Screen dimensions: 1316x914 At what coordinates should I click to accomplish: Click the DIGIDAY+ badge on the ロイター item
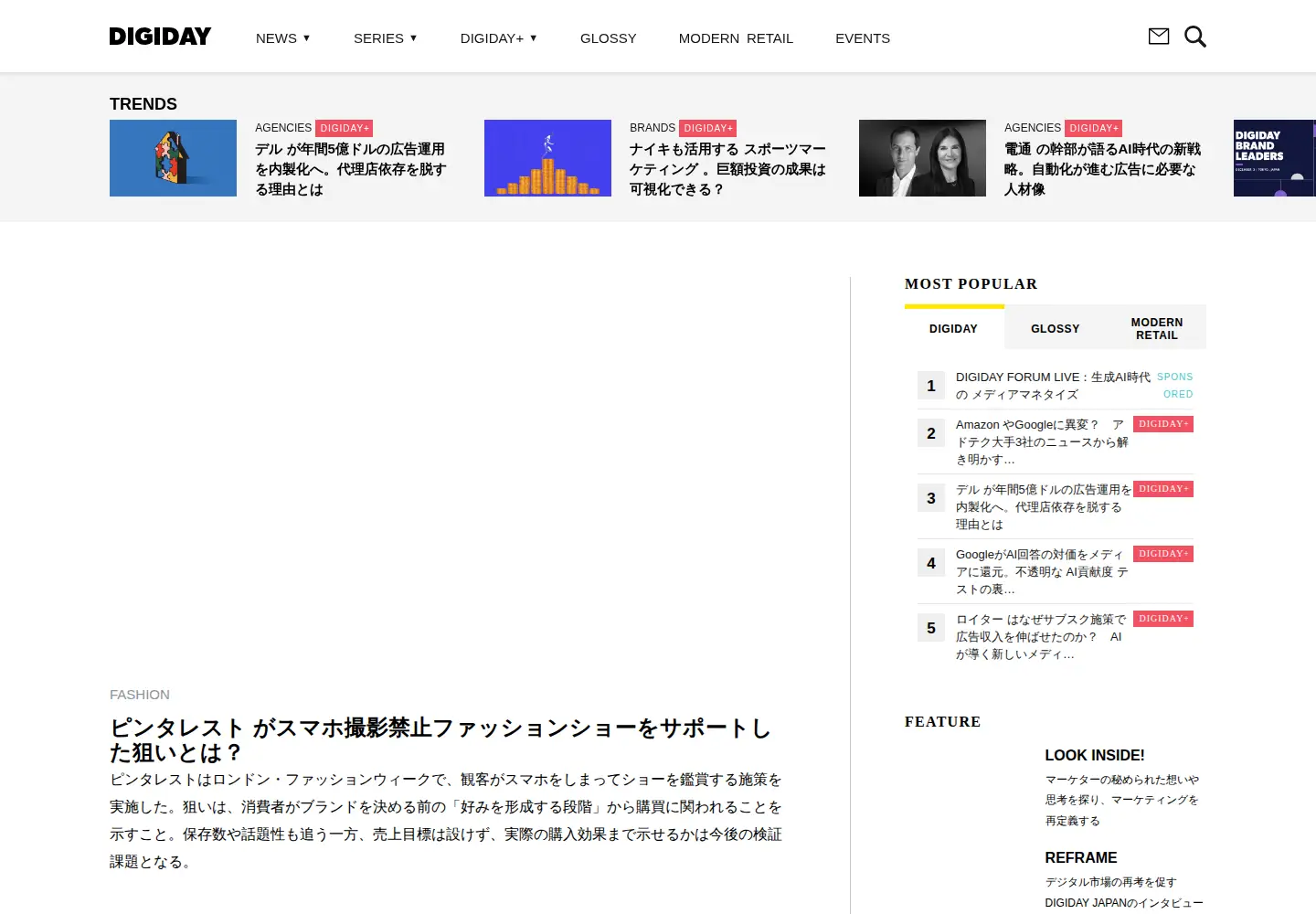pyautogui.click(x=1163, y=619)
